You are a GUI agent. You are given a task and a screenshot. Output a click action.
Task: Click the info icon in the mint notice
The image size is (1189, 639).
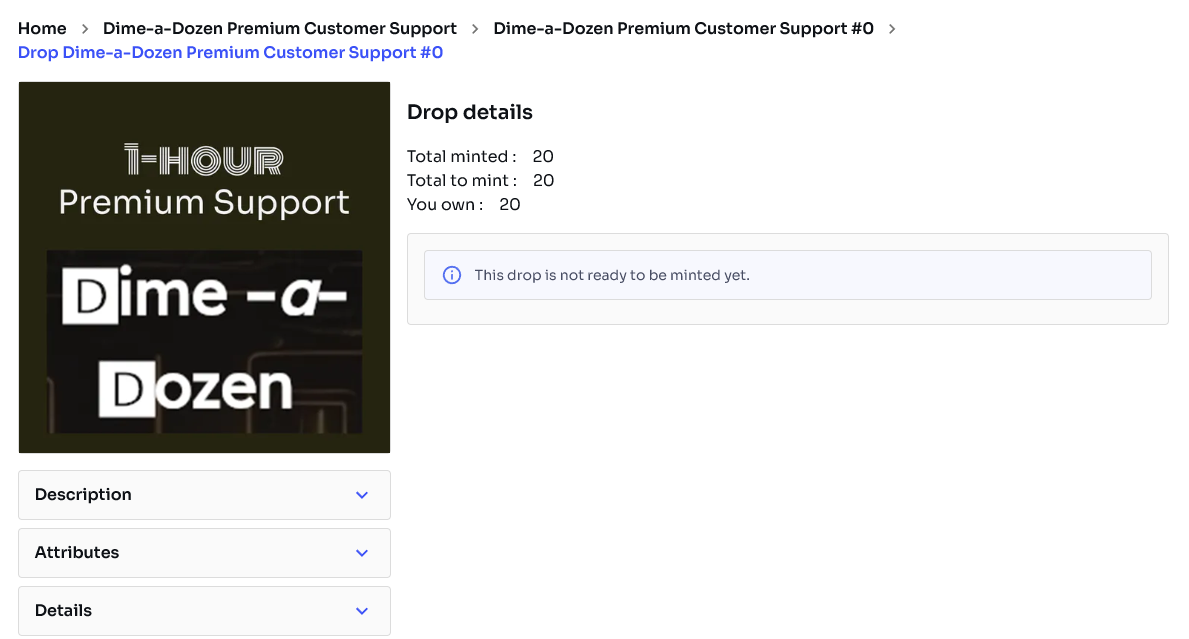pos(452,275)
